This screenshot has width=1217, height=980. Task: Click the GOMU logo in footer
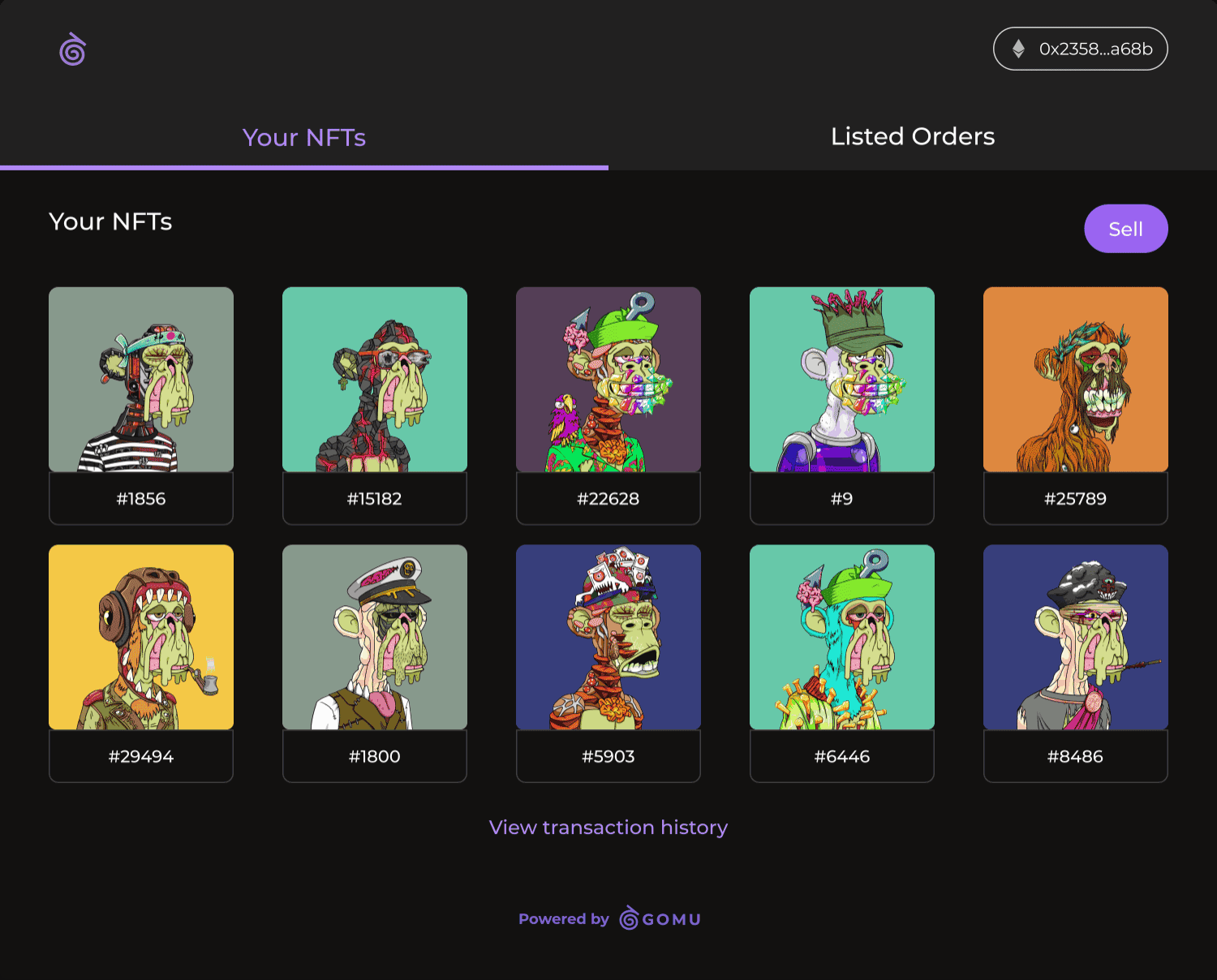(660, 918)
